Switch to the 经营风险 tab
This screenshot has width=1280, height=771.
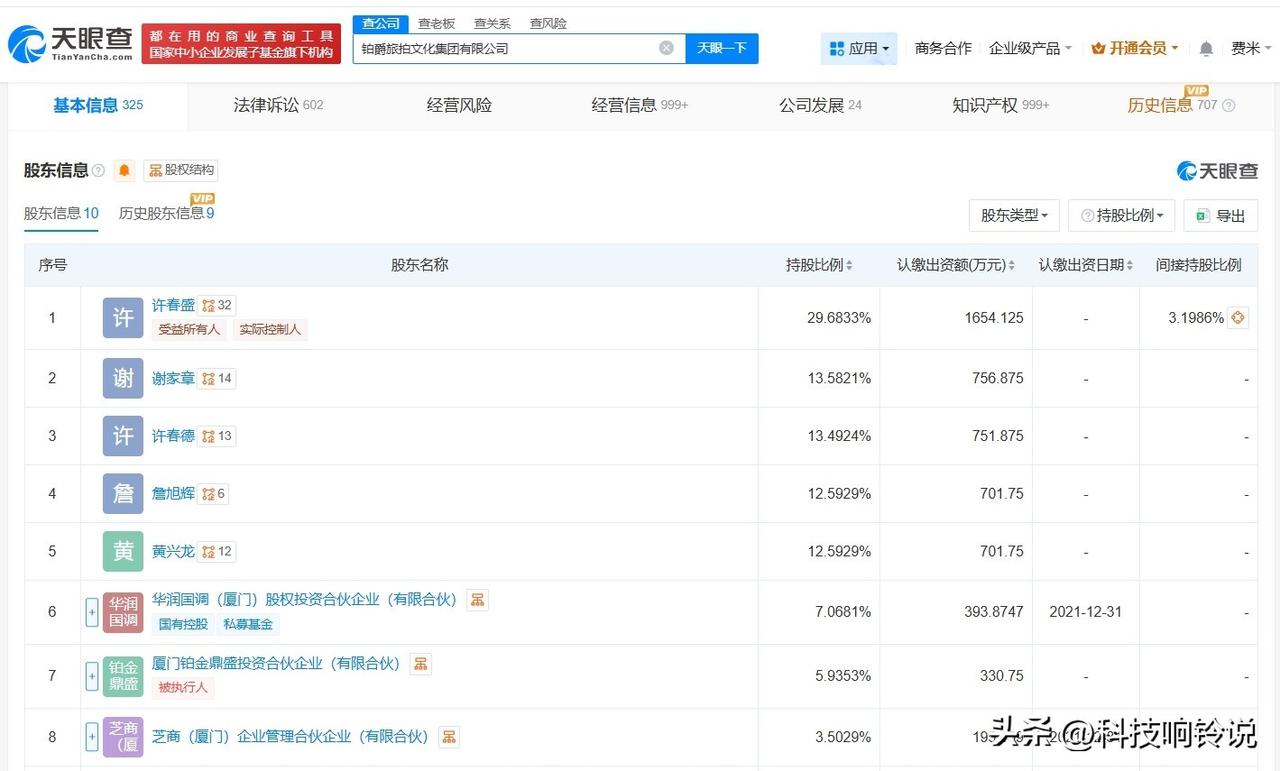click(x=459, y=105)
